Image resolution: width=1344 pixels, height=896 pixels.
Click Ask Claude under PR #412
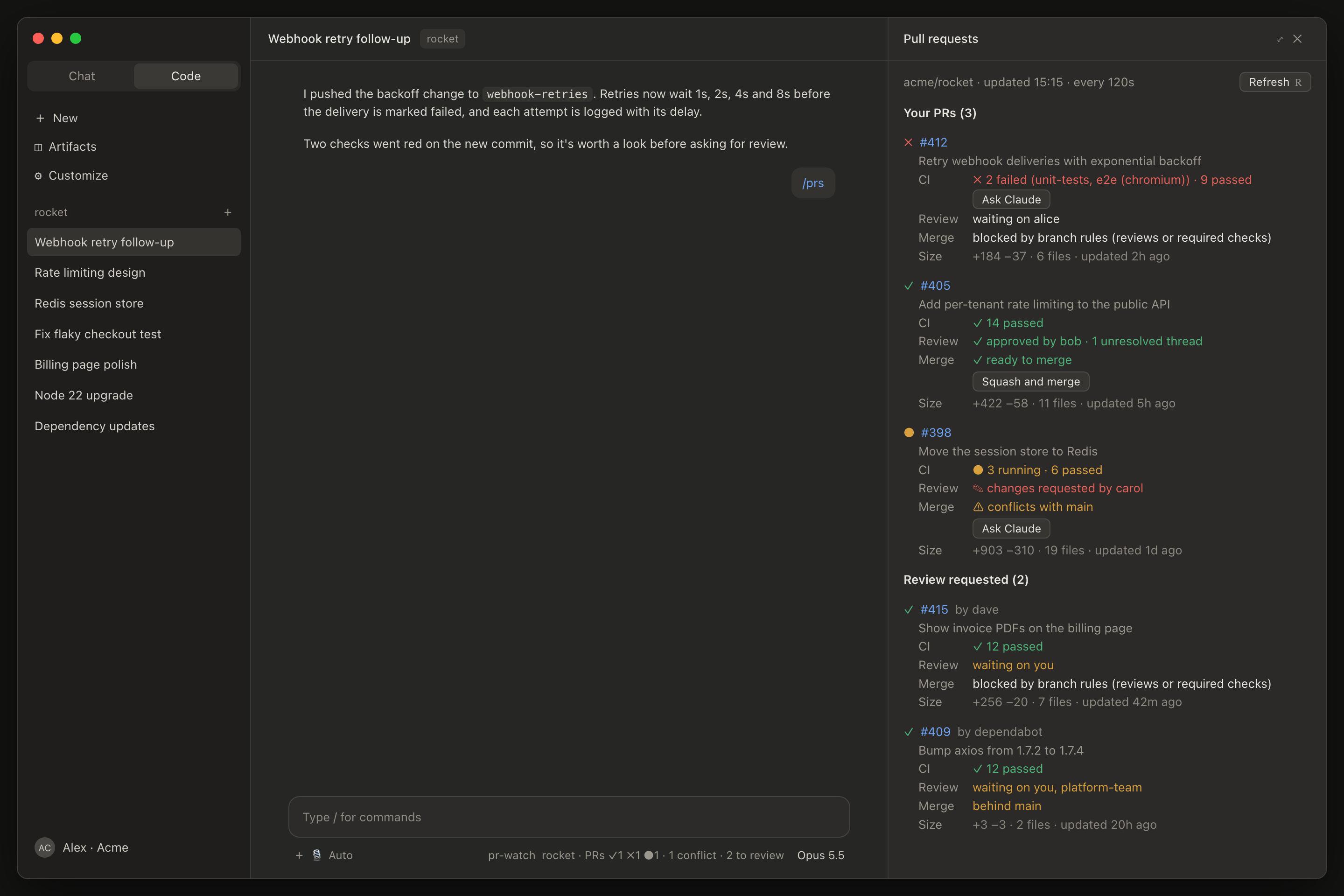click(1011, 199)
